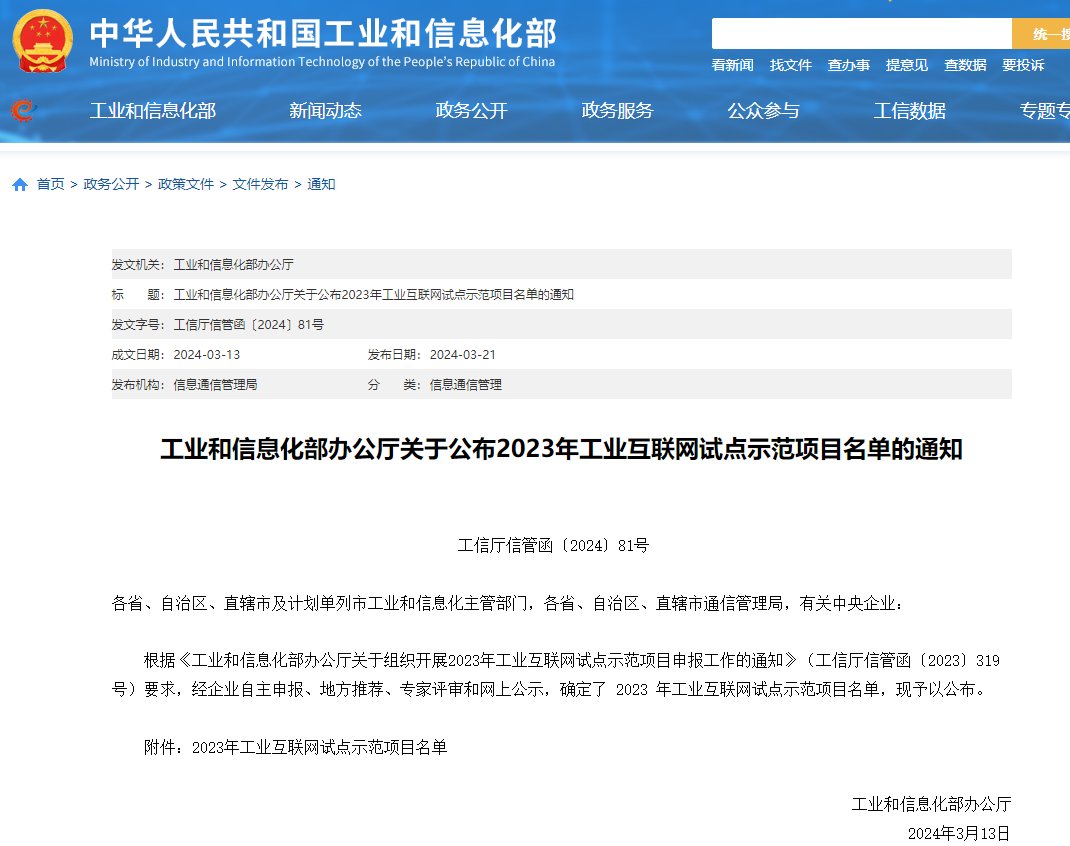Open the 新闻动态 navigation menu item
The width and height of the screenshot is (1070, 846).
325,111
